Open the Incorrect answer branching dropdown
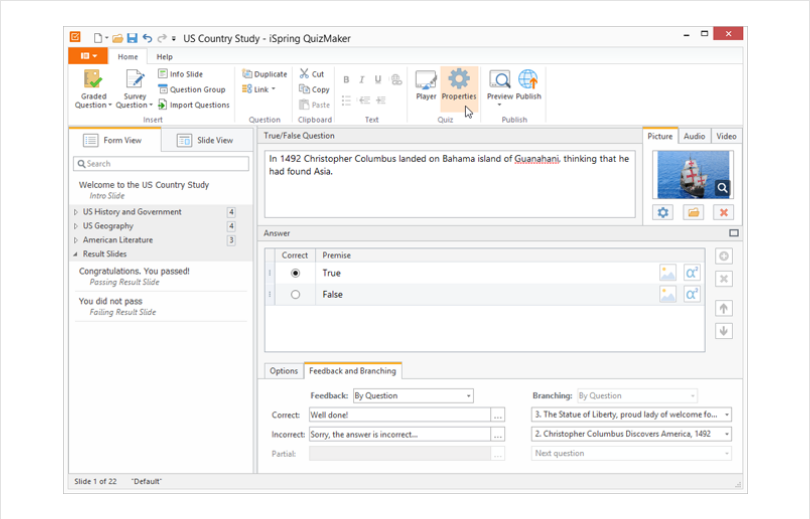This screenshot has width=810, height=519. 631,434
